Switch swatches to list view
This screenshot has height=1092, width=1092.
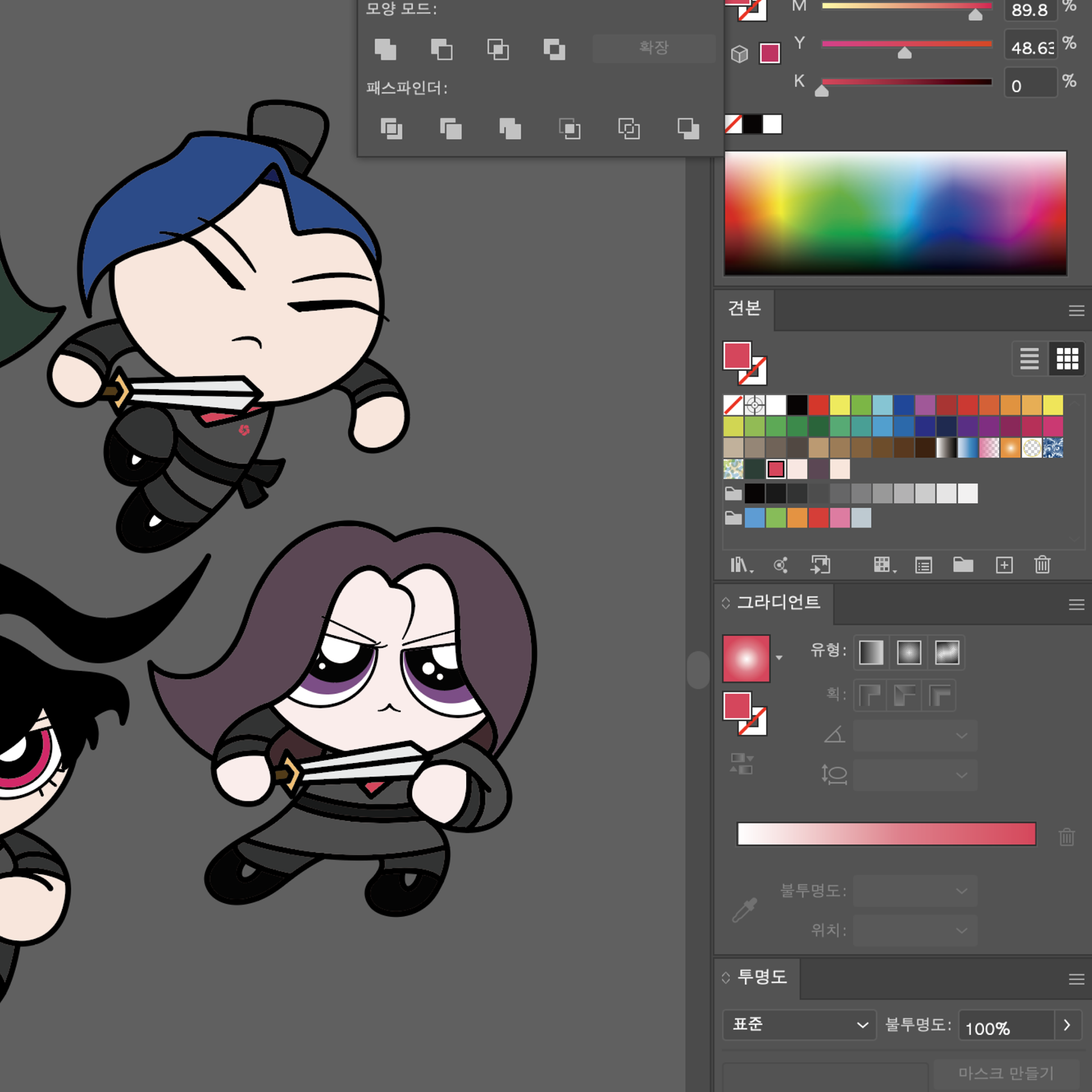1029,359
